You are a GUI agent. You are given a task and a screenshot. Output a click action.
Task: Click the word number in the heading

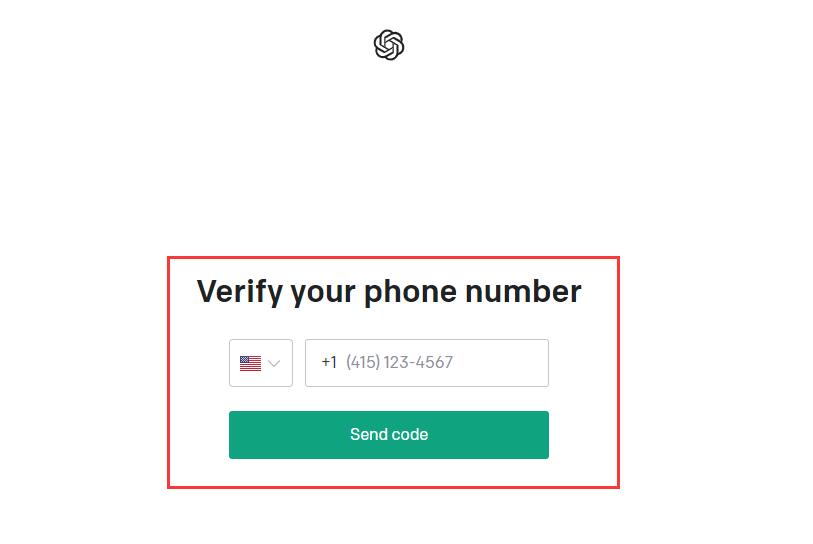tap(524, 291)
